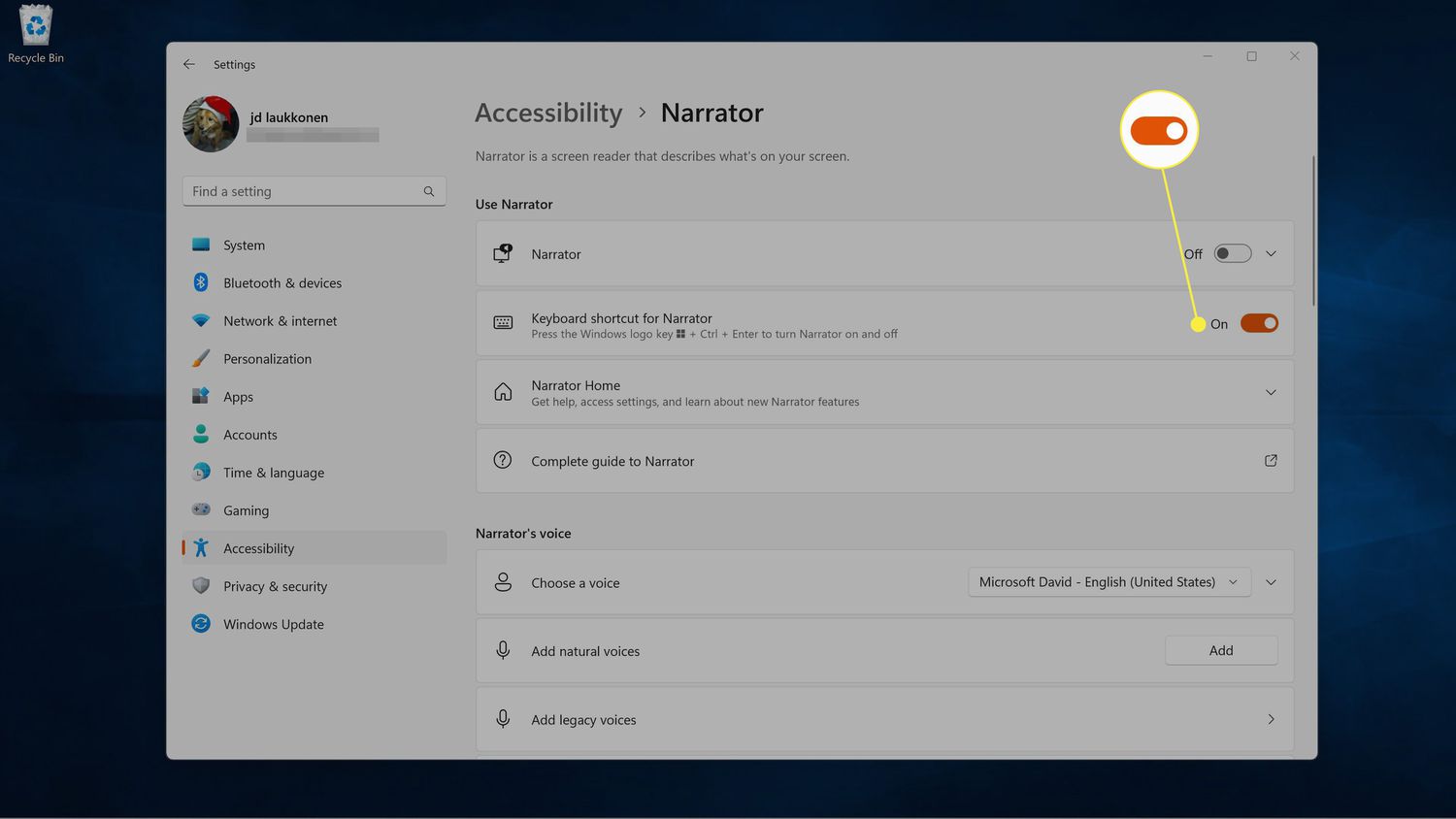Screen dimensions: 1456x819
Task: Expand the Narrator row chevron
Action: coord(1271,253)
